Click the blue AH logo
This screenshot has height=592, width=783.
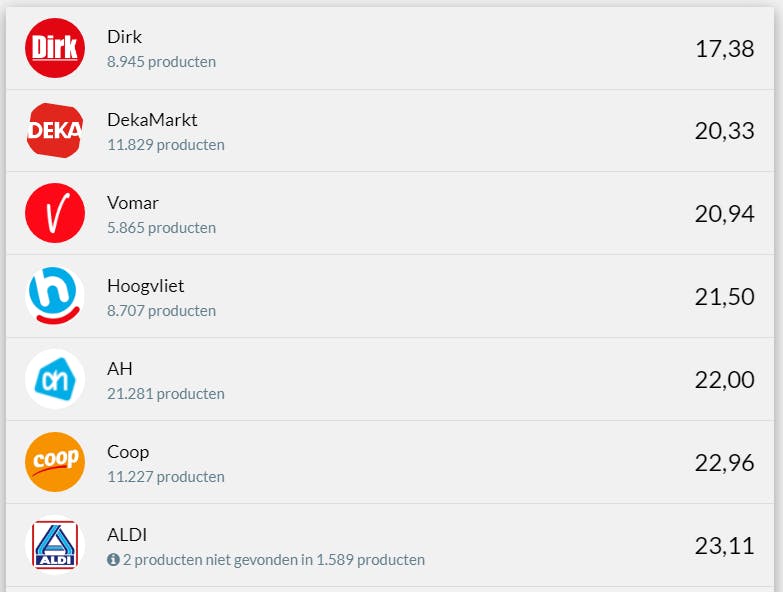55,379
